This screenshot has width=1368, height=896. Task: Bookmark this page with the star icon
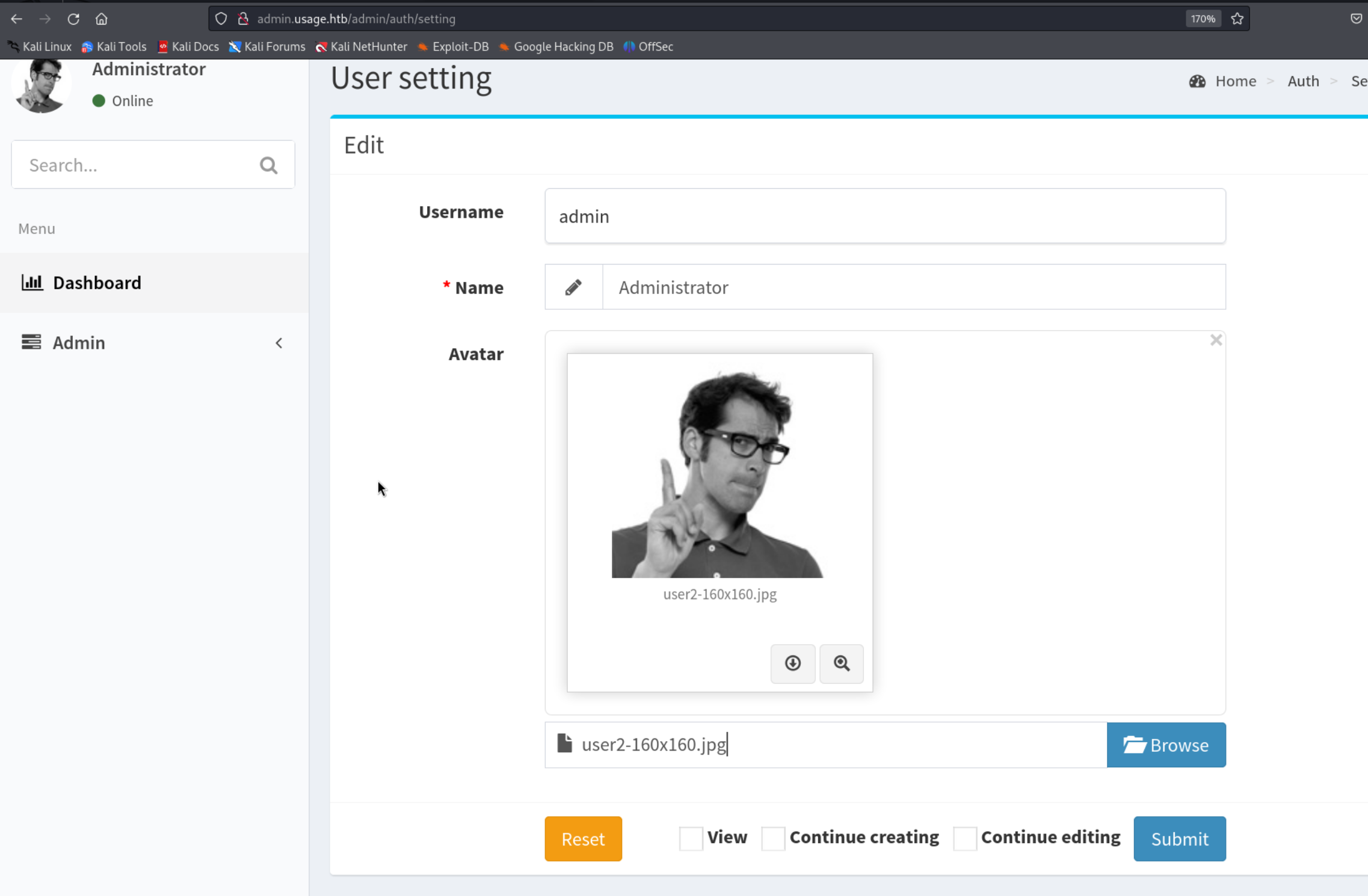[1237, 19]
